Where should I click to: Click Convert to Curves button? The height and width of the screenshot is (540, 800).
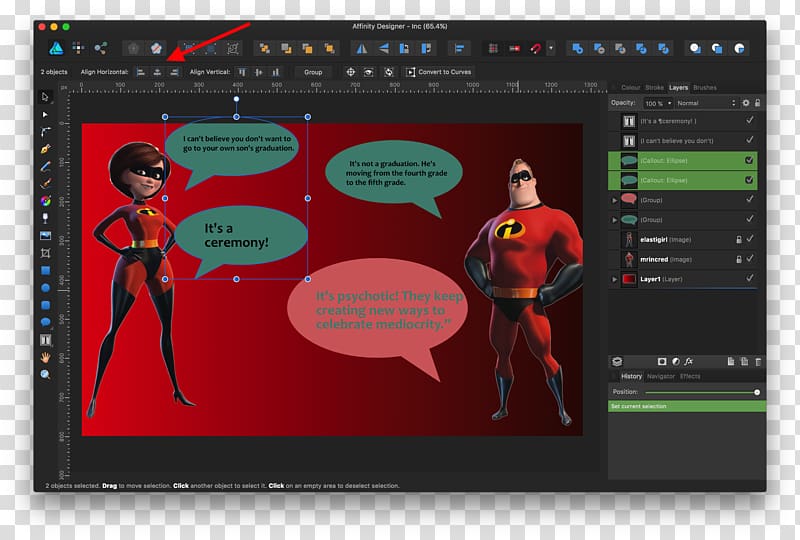[x=439, y=72]
